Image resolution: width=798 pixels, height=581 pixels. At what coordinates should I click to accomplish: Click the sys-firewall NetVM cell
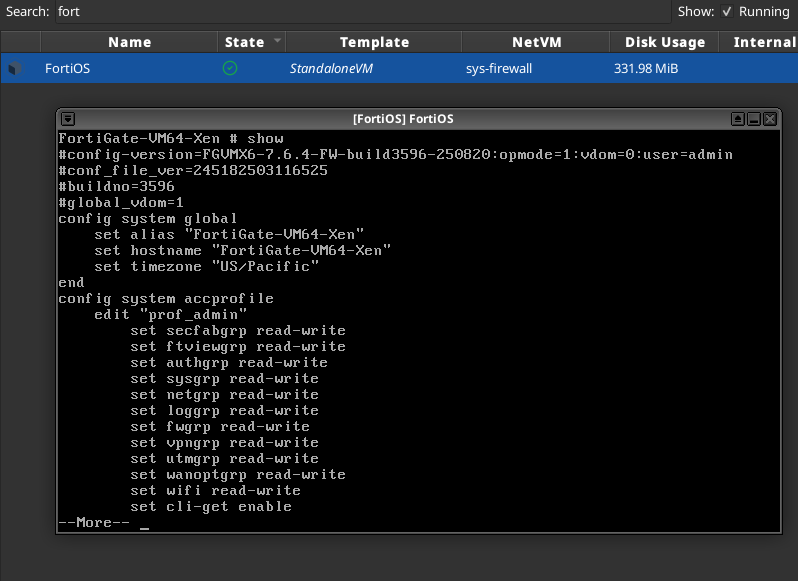pyautogui.click(x=500, y=69)
